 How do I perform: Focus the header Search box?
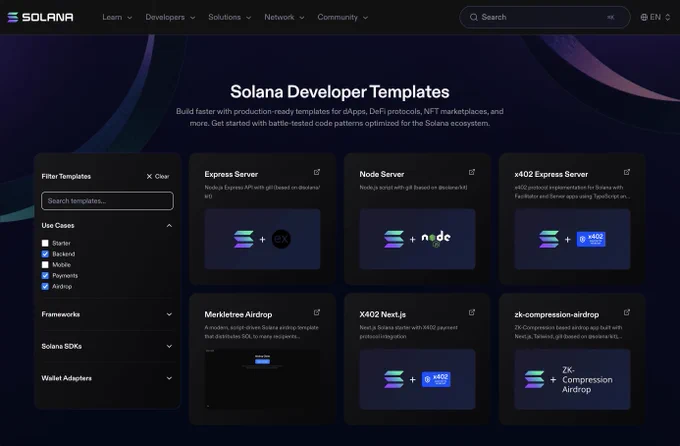tap(545, 17)
